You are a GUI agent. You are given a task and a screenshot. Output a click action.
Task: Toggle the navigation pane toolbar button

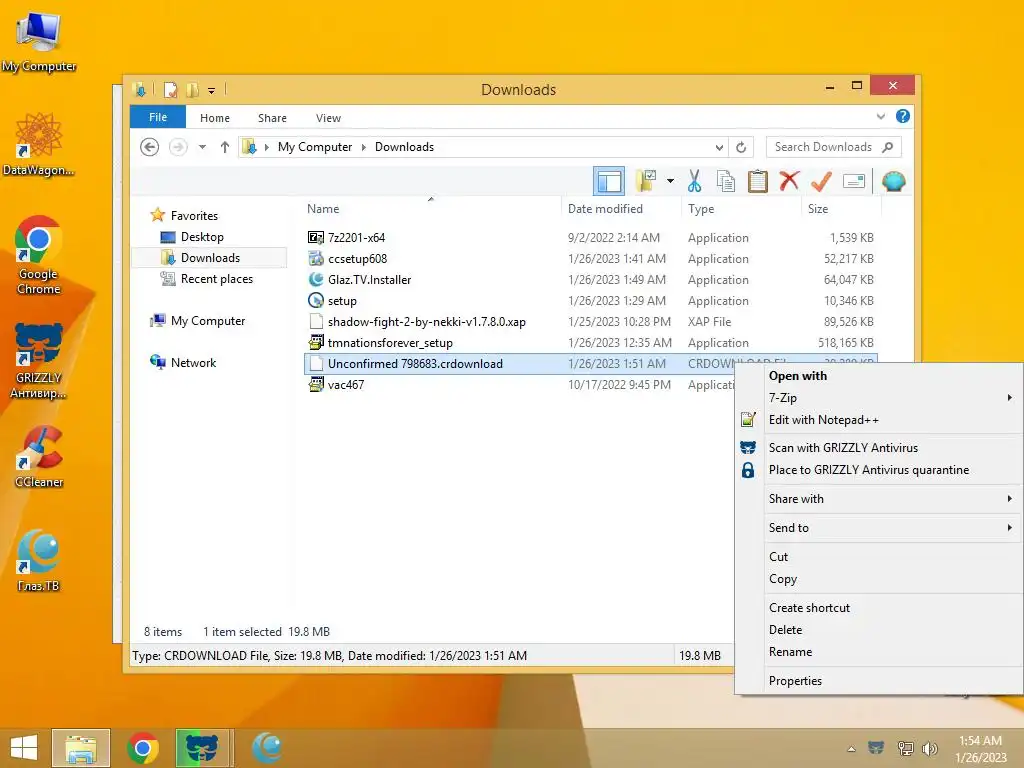609,181
